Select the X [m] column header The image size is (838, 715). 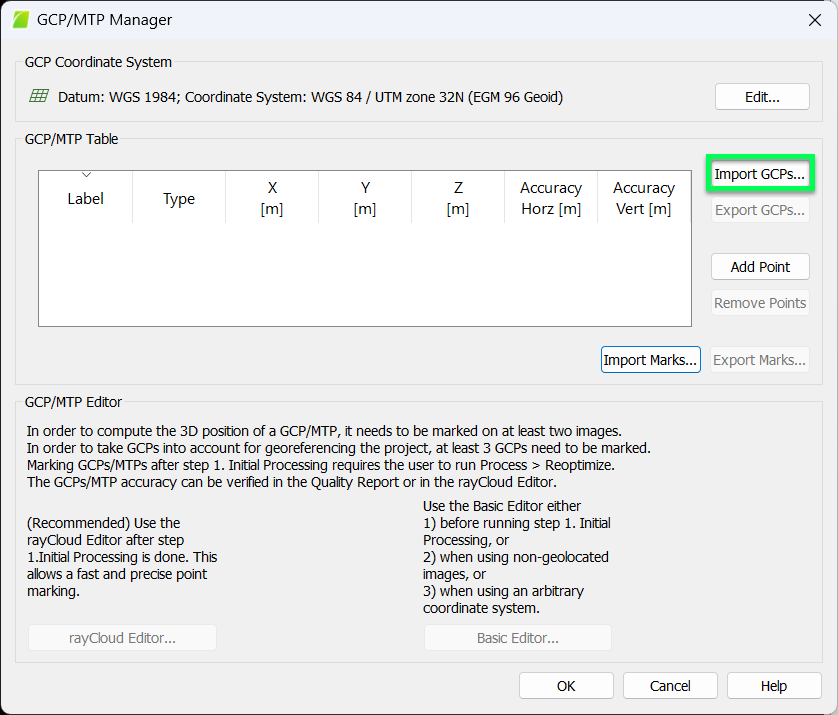point(271,198)
